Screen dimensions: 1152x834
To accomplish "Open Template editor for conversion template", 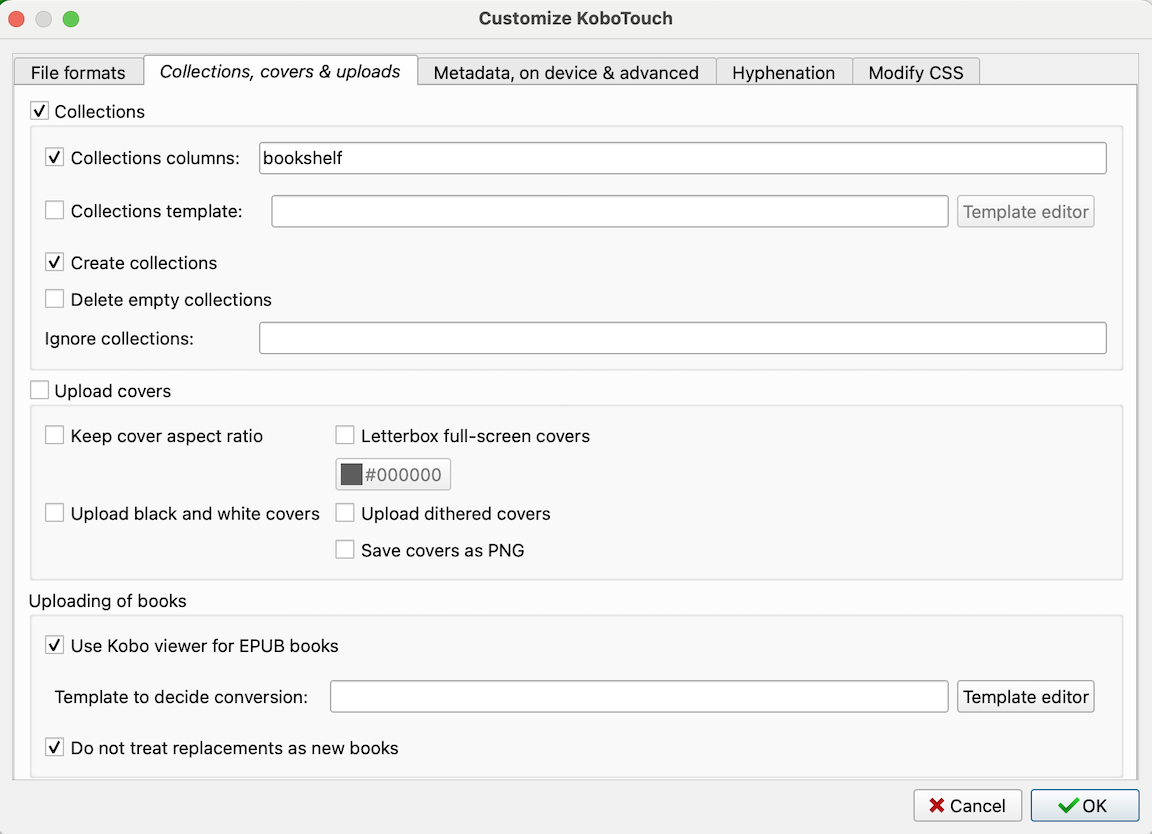I will coord(1025,697).
